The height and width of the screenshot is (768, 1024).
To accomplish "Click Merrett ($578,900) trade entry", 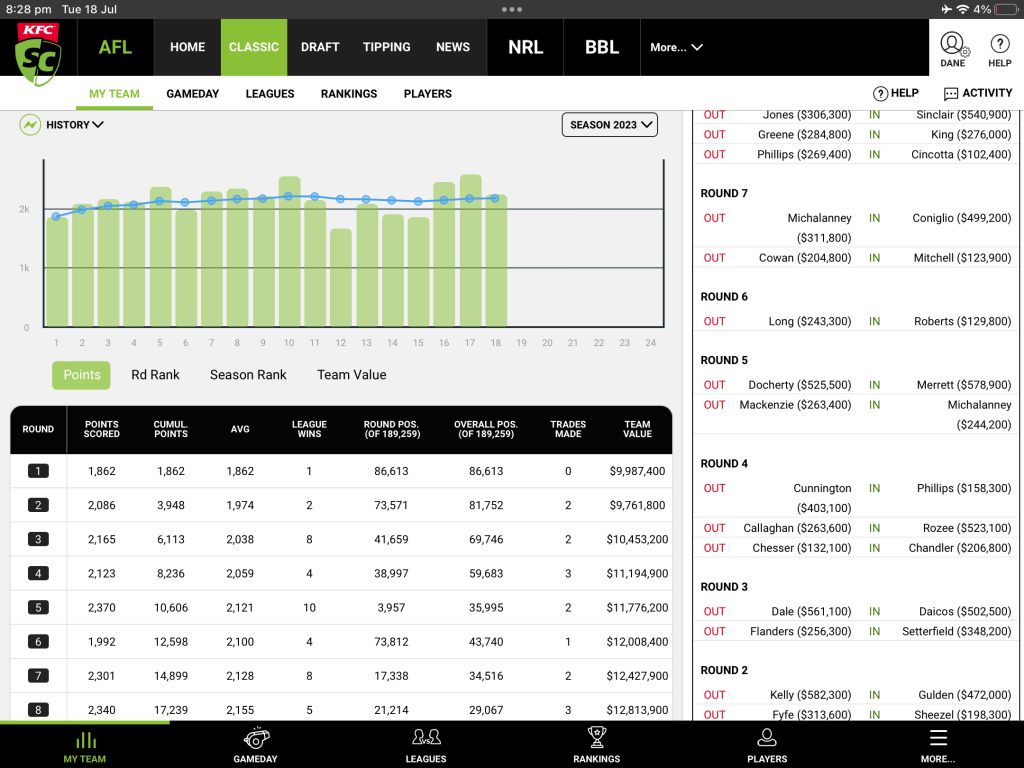I will pyautogui.click(x=963, y=385).
